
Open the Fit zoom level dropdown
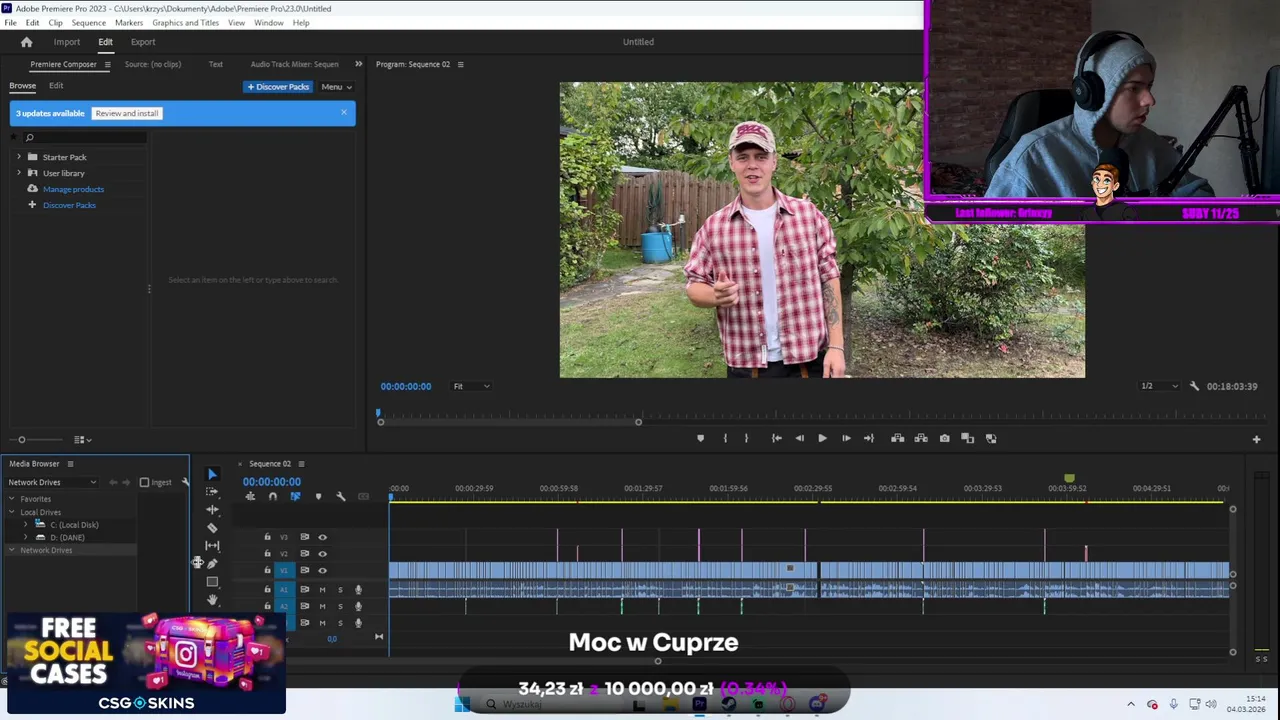(471, 386)
